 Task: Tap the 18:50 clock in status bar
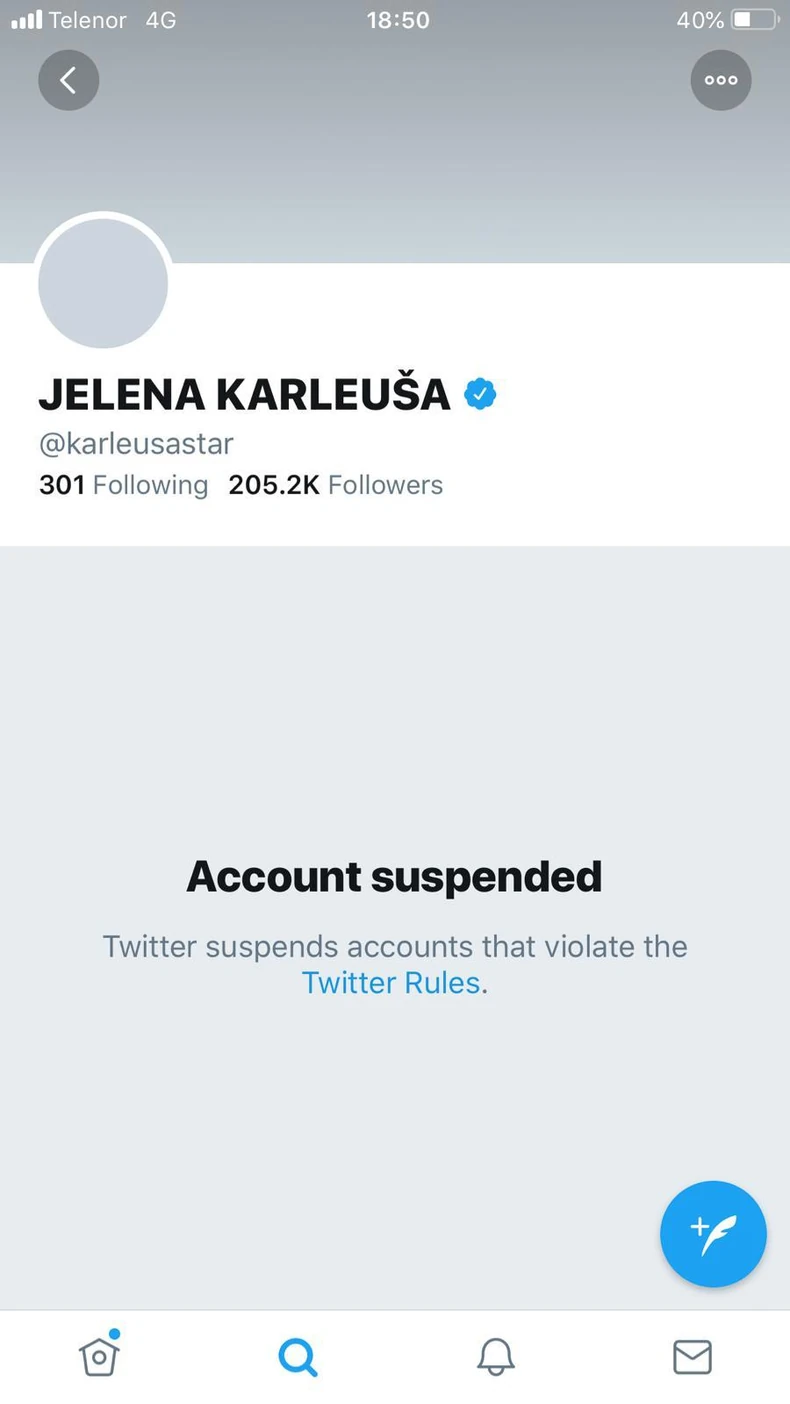(x=397, y=20)
